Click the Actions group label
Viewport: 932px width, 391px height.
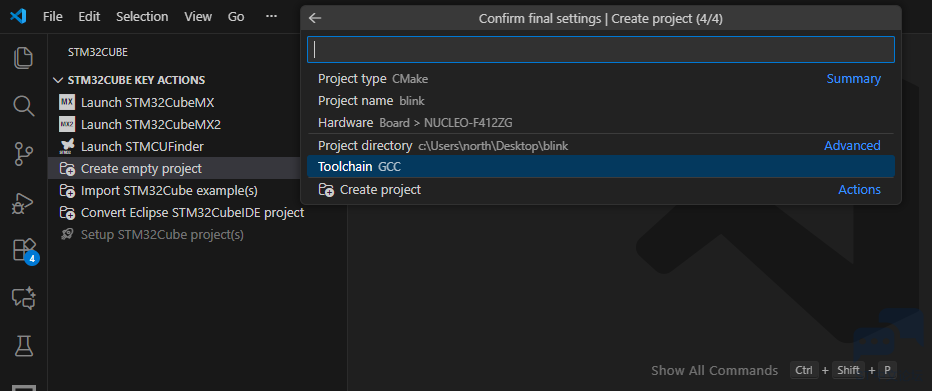(859, 190)
